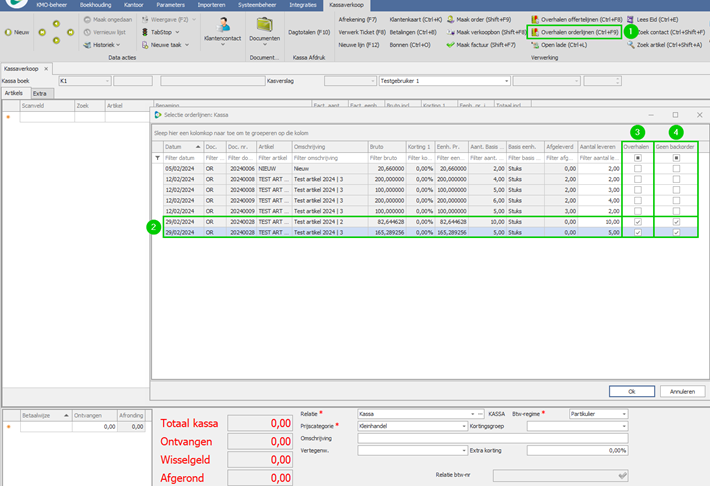Click Overhalen orderlijnen (Ctrl+F9)
The width and height of the screenshot is (710, 486).
[575, 33]
